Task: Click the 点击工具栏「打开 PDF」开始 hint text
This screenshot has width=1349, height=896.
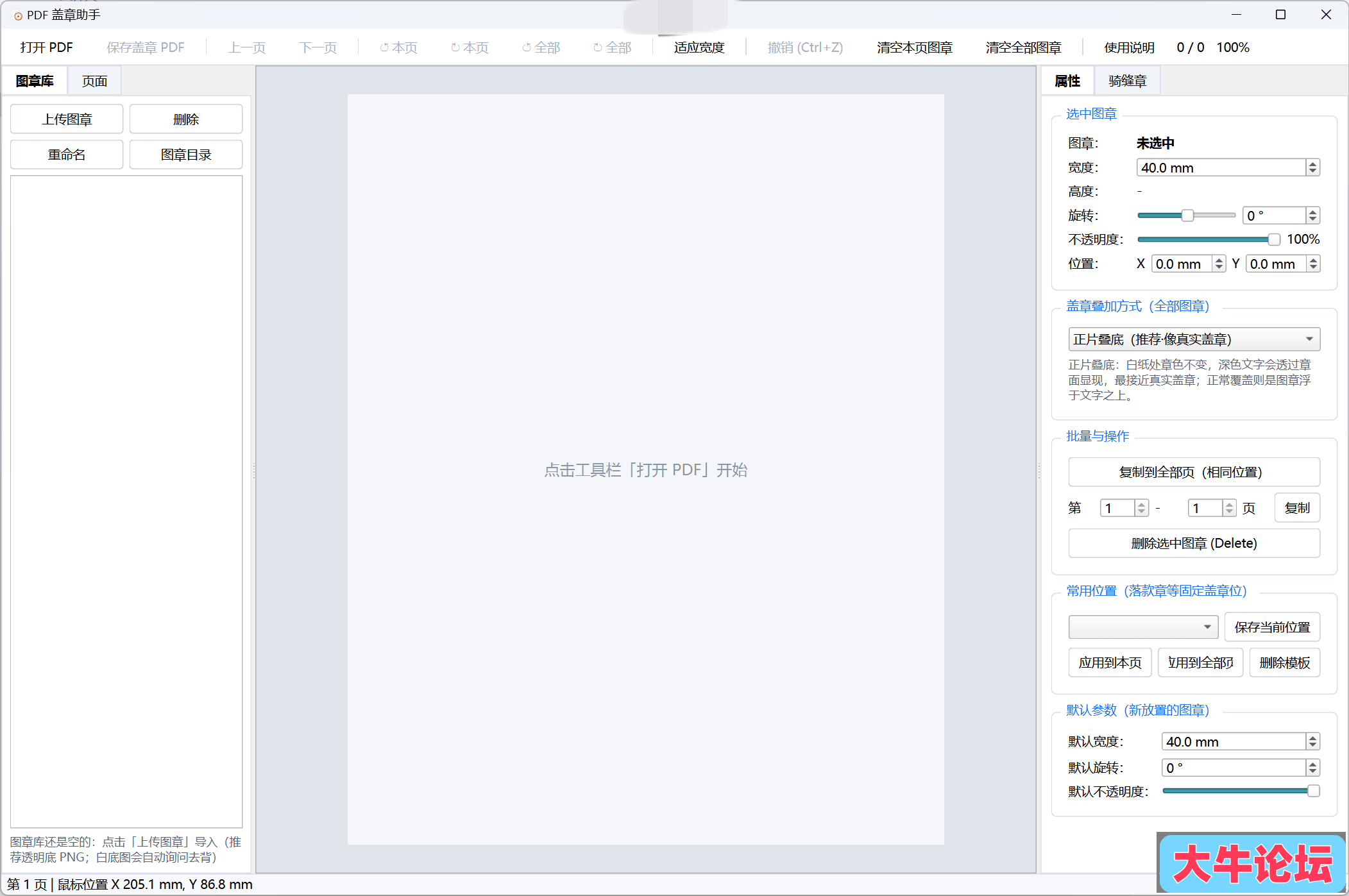Action: pyautogui.click(x=646, y=470)
